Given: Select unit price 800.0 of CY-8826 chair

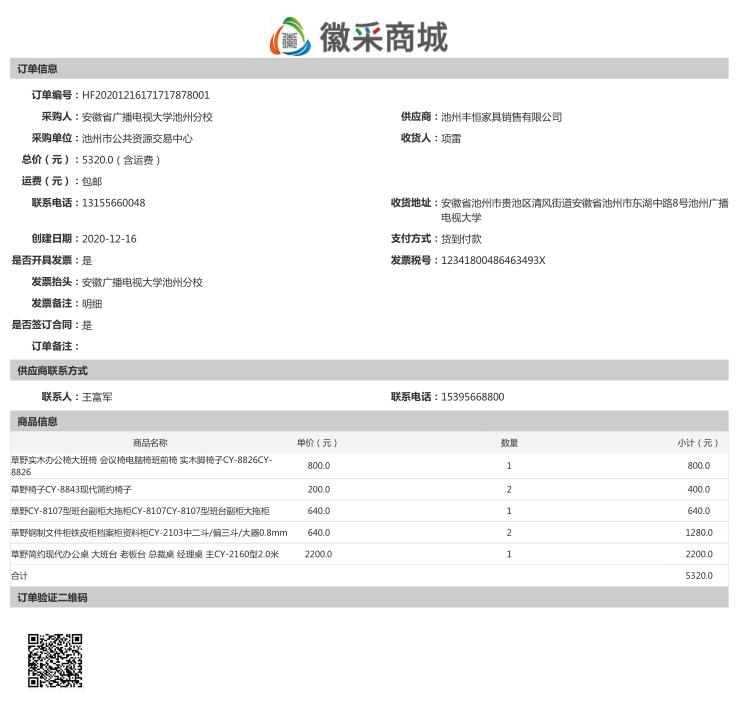Looking at the screenshot, I should [x=319, y=466].
